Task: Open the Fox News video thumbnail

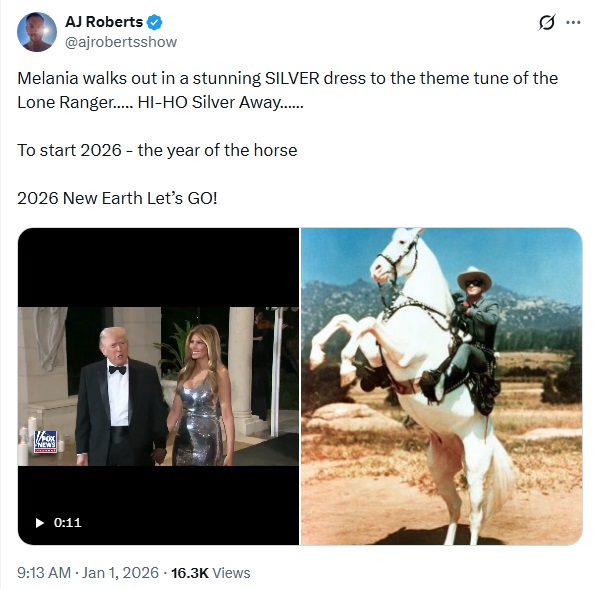Action: point(158,386)
